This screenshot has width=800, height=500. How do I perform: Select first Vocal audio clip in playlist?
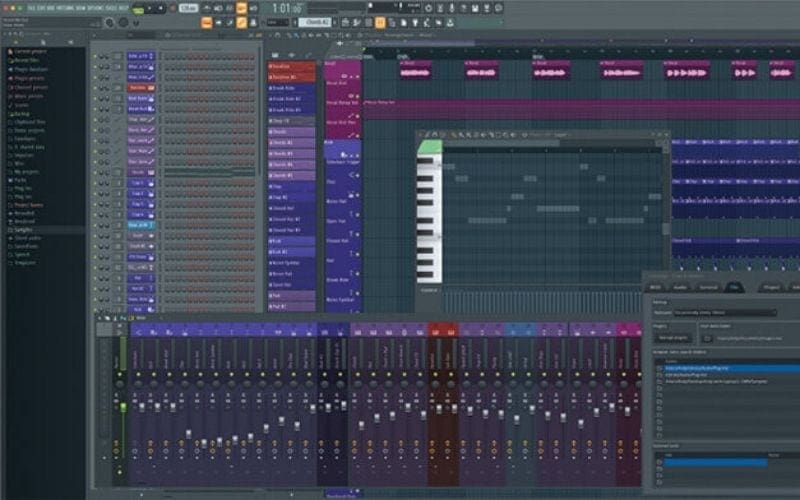click(x=415, y=70)
